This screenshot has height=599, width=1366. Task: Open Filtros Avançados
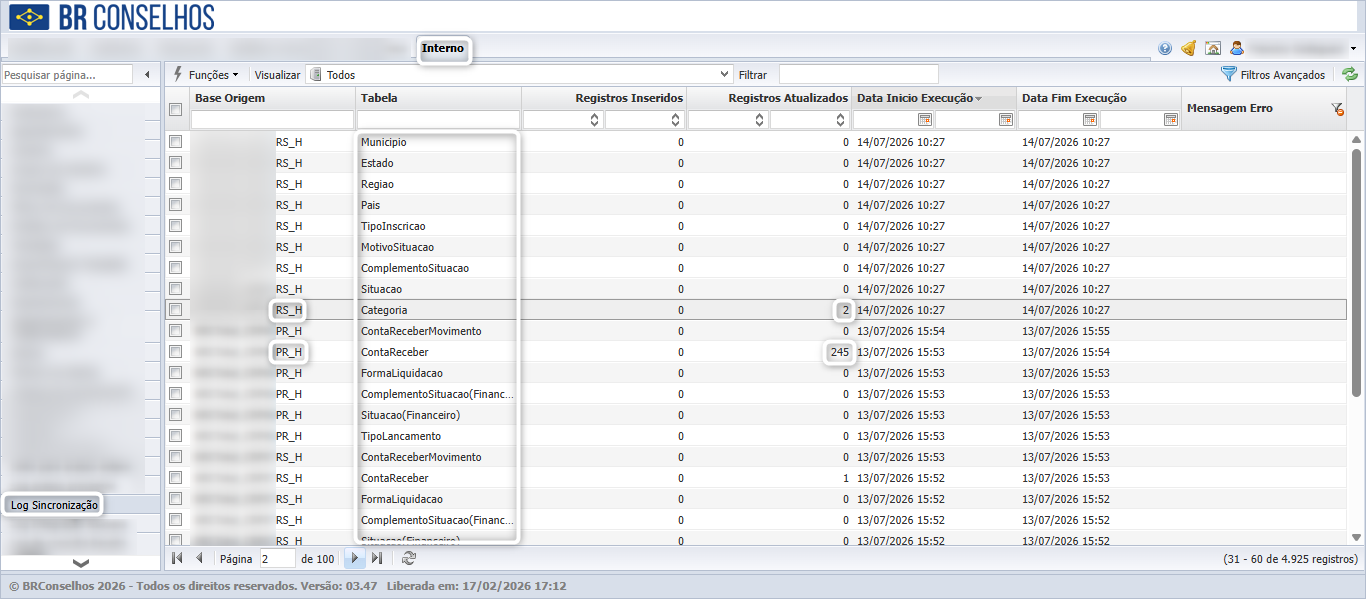pyautogui.click(x=1273, y=74)
